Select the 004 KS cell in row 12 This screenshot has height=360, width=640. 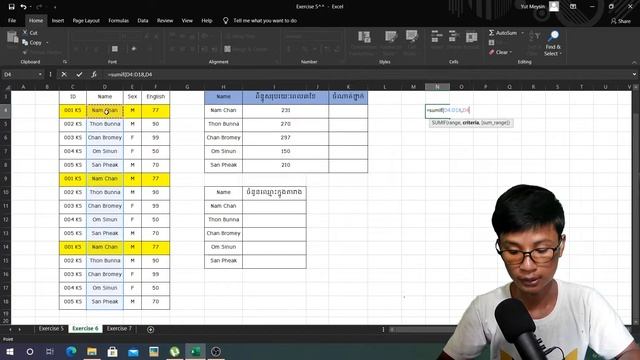click(x=73, y=220)
